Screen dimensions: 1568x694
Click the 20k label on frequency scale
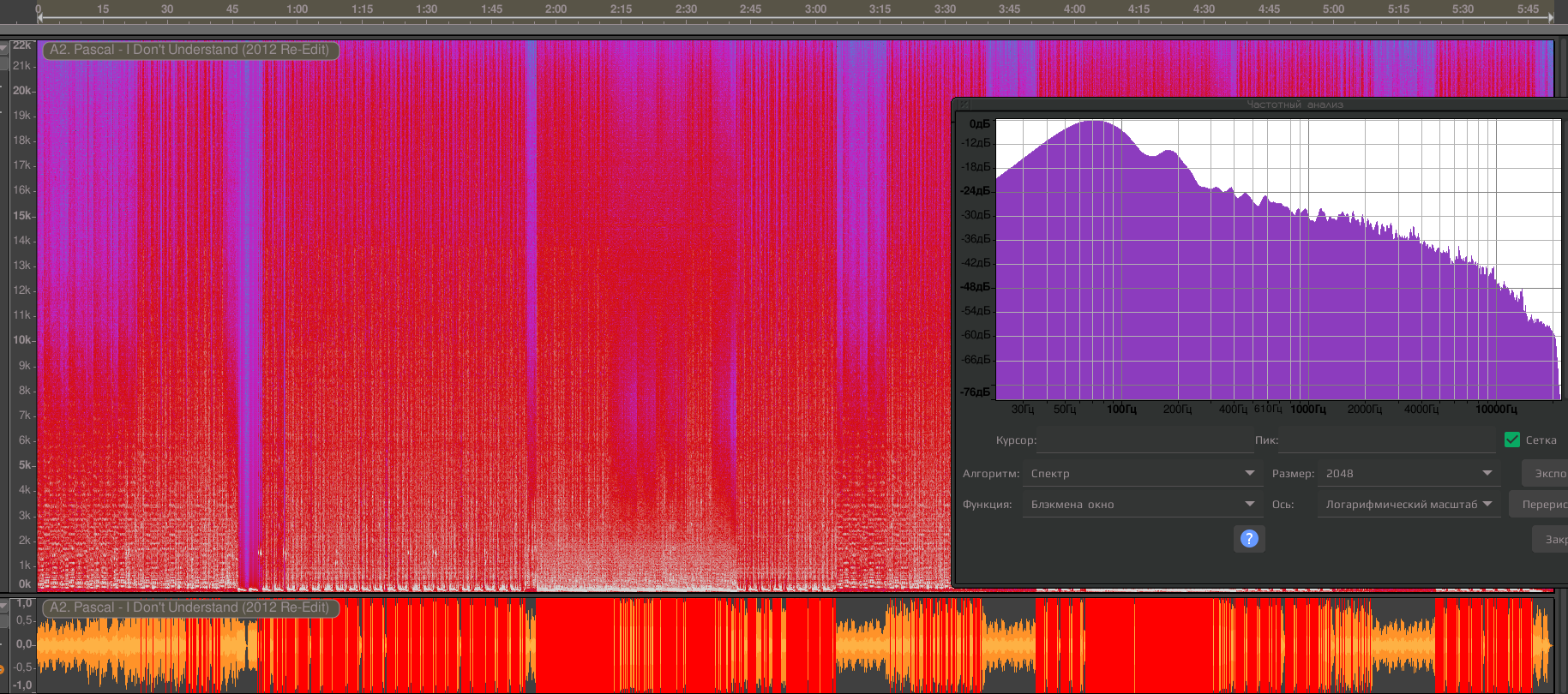click(21, 90)
